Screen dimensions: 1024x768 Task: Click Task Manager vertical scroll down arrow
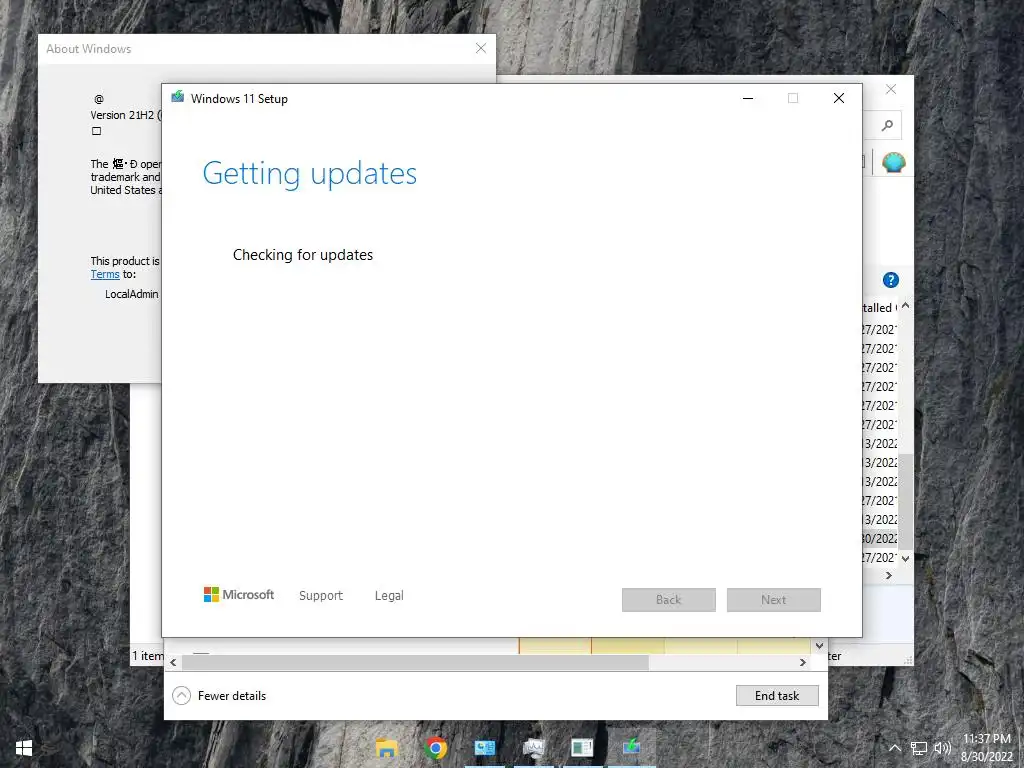tap(819, 646)
